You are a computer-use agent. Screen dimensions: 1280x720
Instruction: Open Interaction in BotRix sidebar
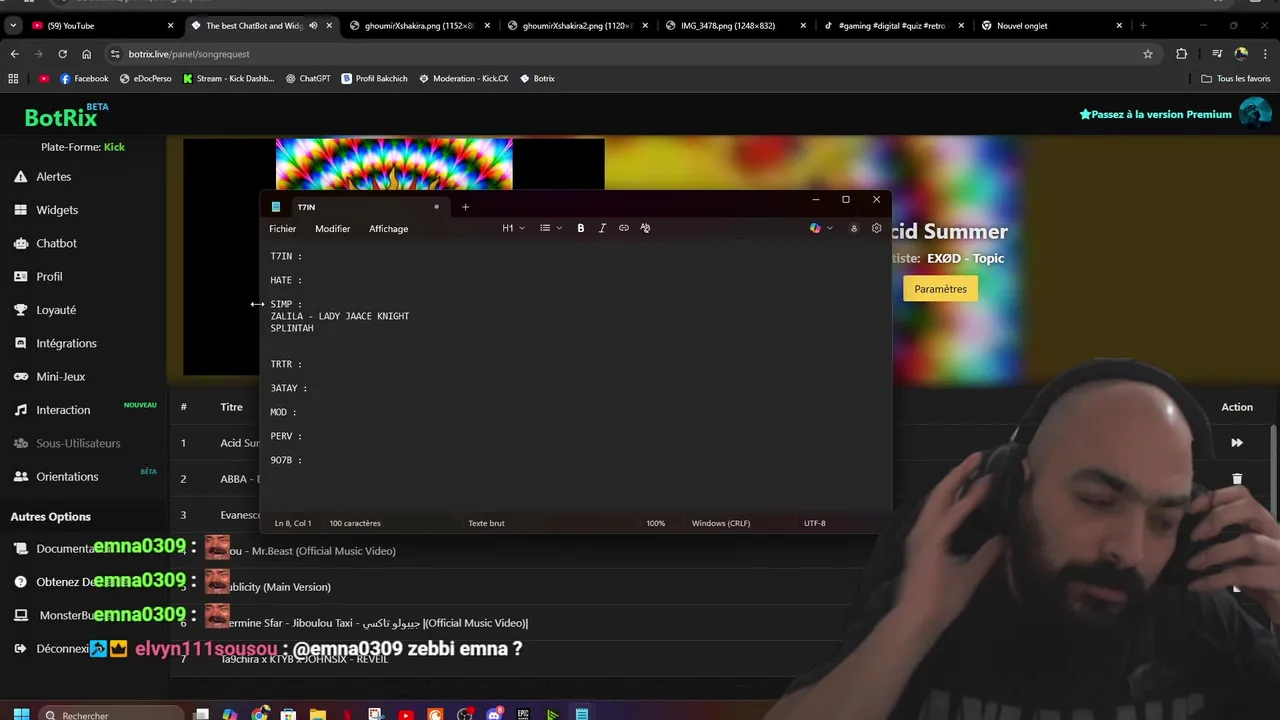(63, 410)
